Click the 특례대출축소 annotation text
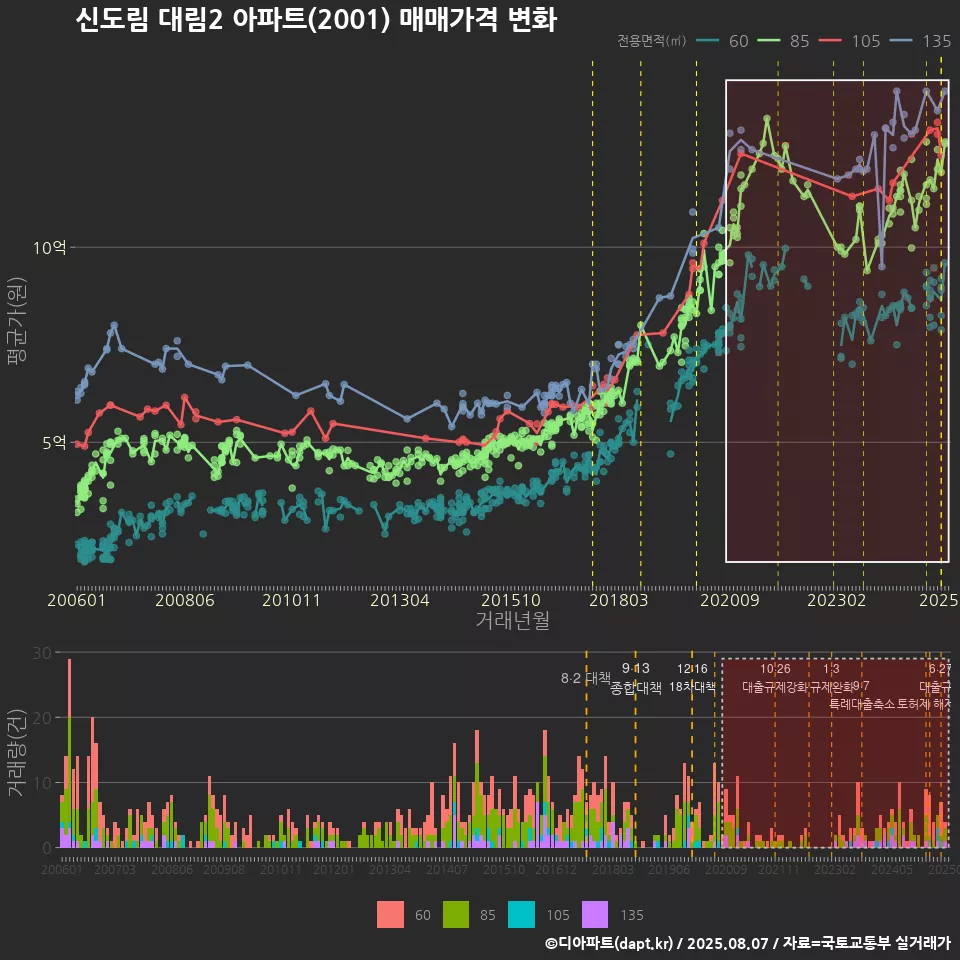 (x=862, y=704)
